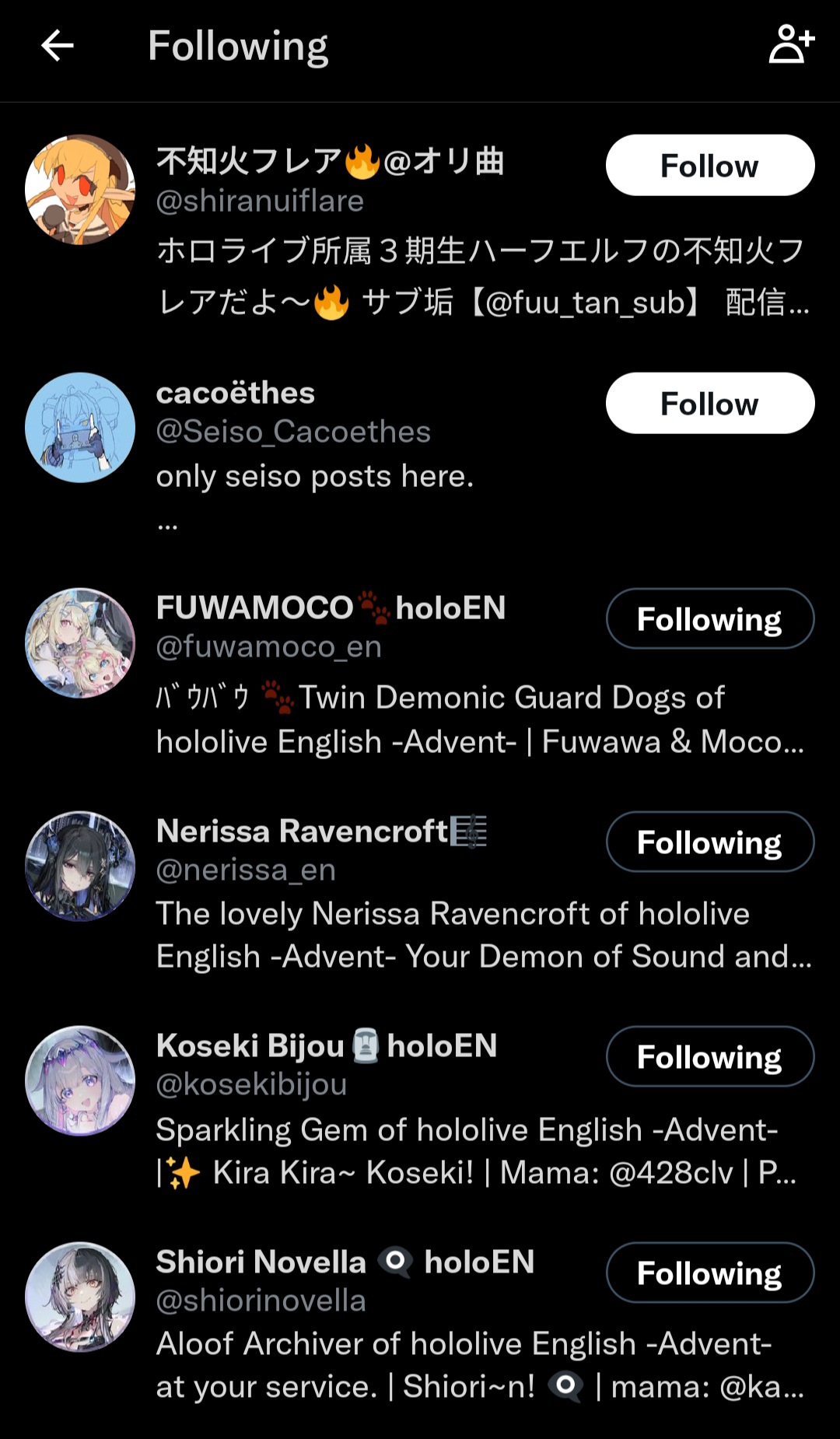The width and height of the screenshot is (840, 1439).
Task: Open Shiori Novella's avatar
Action: 80,1297
